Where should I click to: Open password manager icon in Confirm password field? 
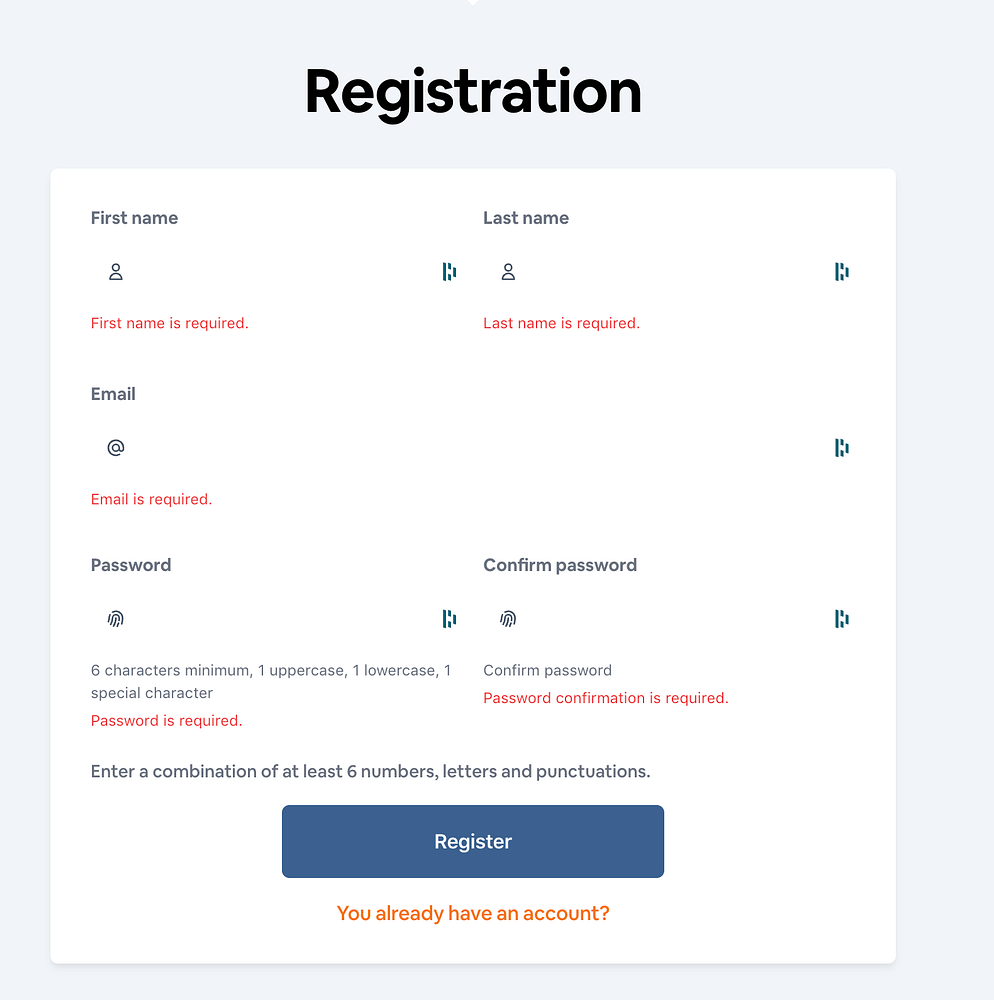(842, 619)
